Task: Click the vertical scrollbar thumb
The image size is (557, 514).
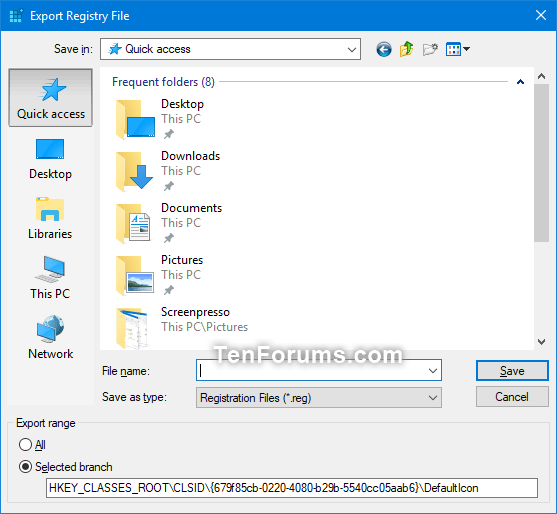Action: [541, 163]
